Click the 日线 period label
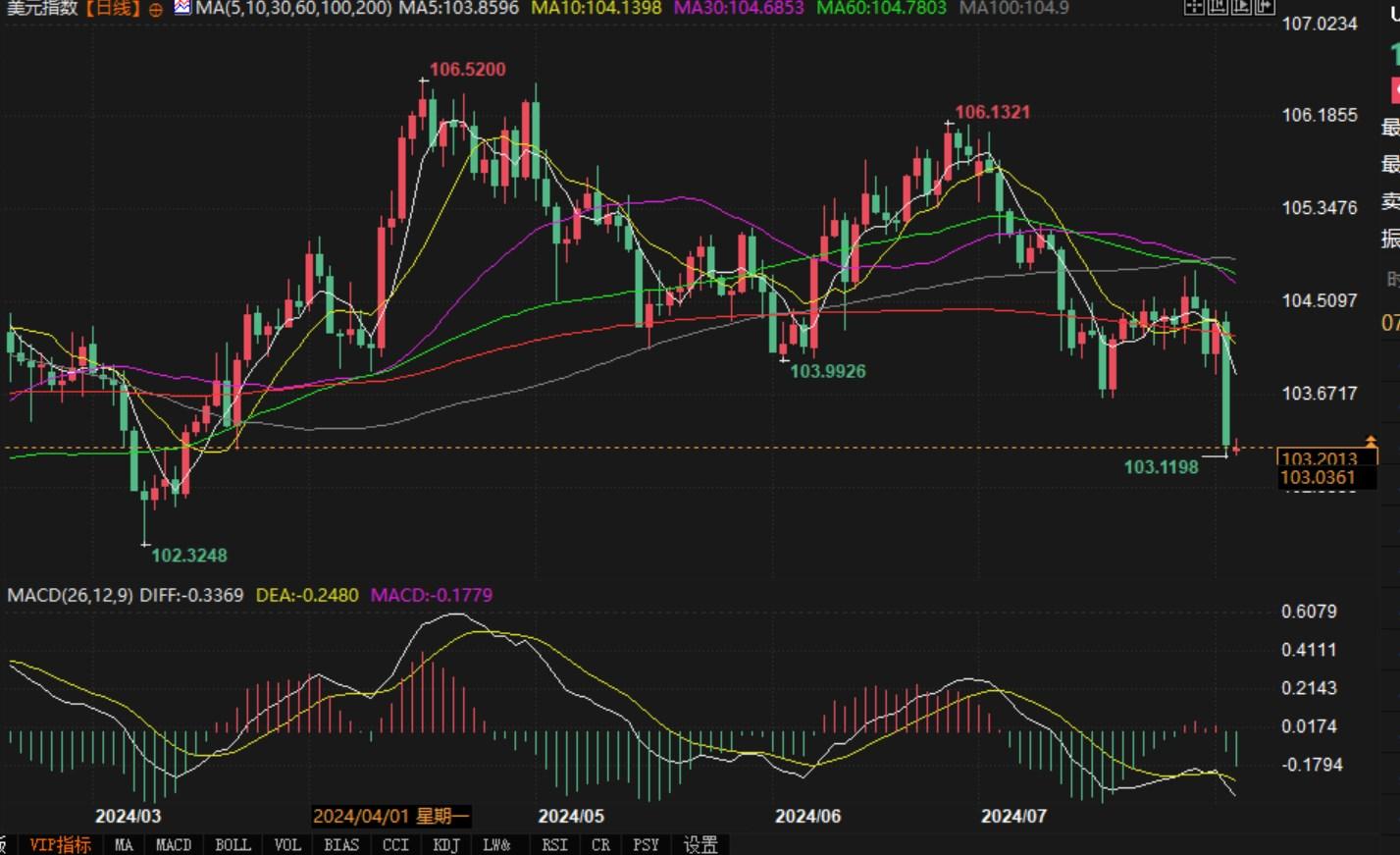1400x855 pixels. [112, 9]
